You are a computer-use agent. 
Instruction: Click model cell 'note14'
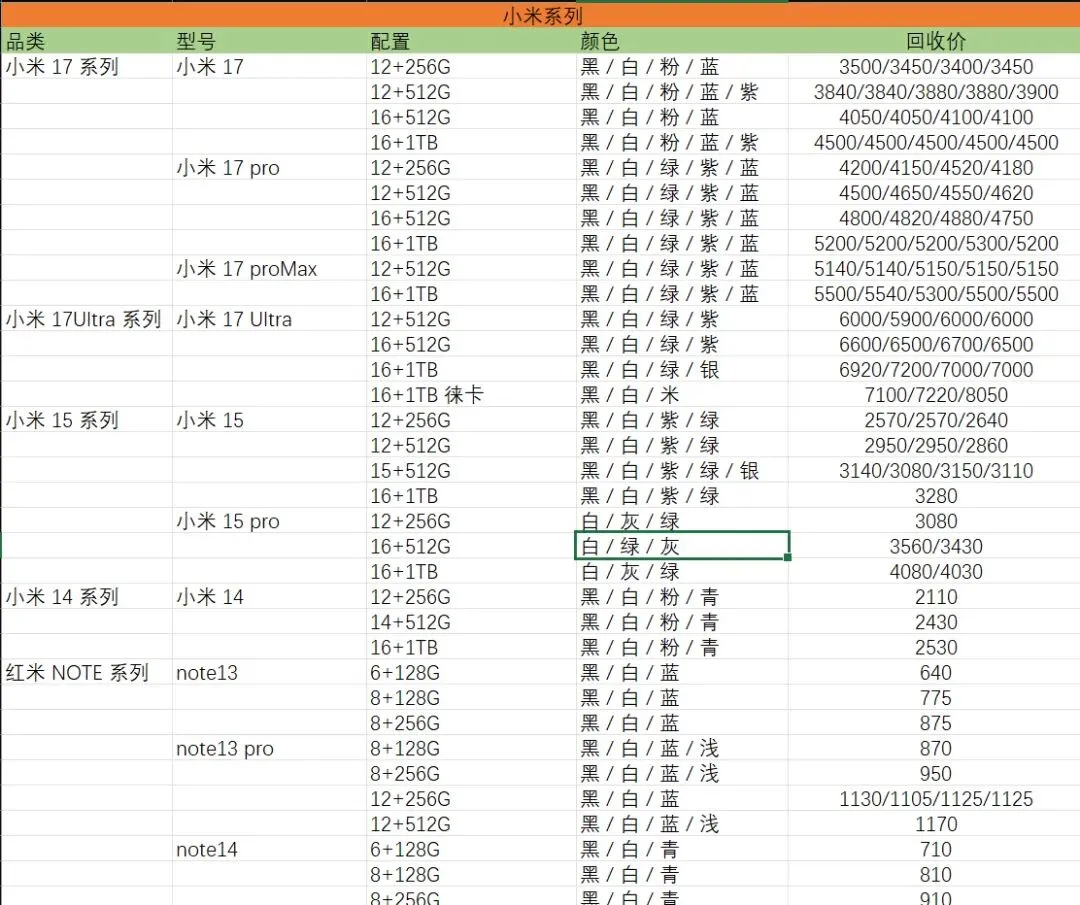tap(269, 850)
